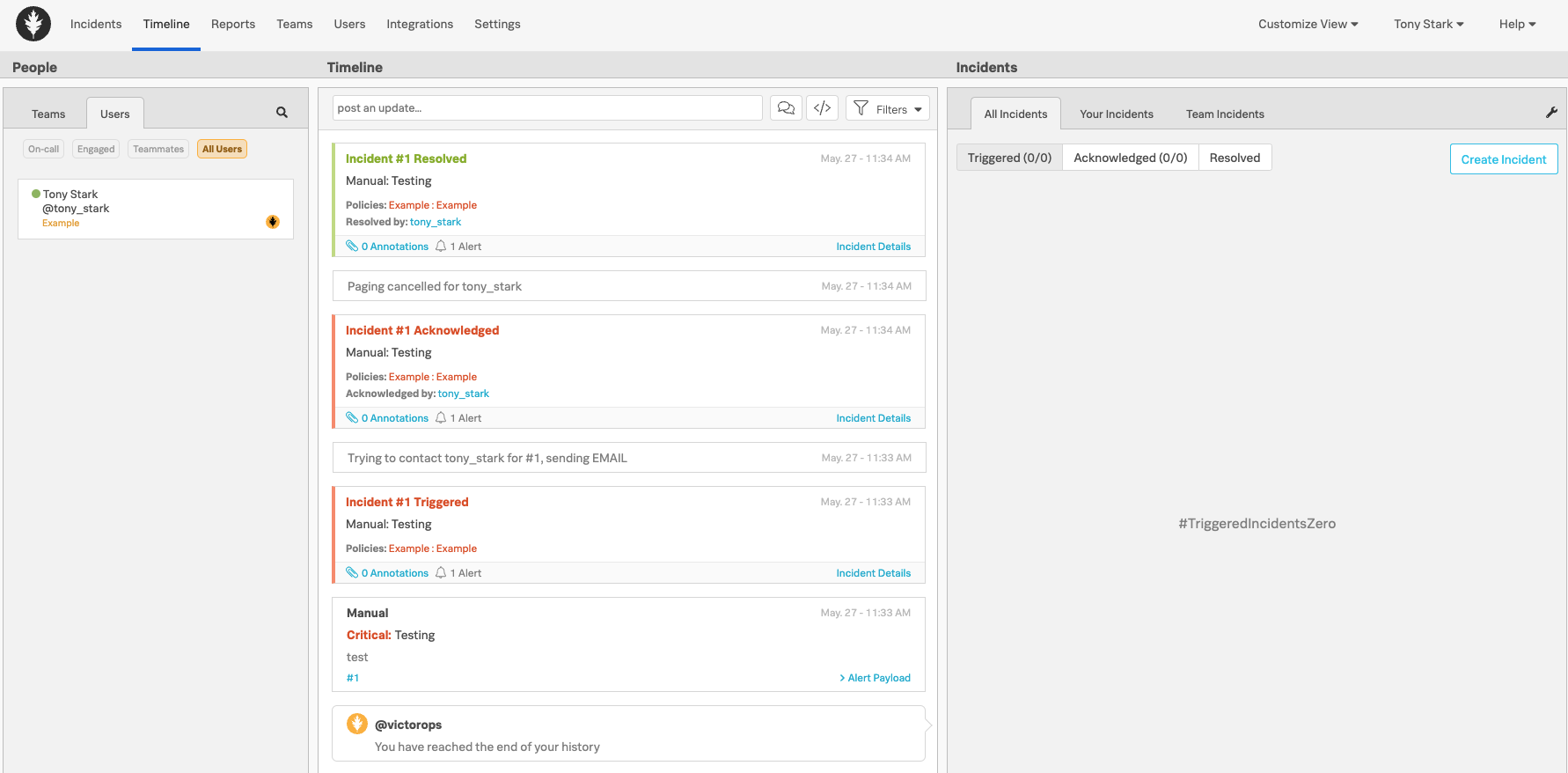Click the Example policy link in the Resolved card
The width and height of the screenshot is (1568, 773).
433,205
